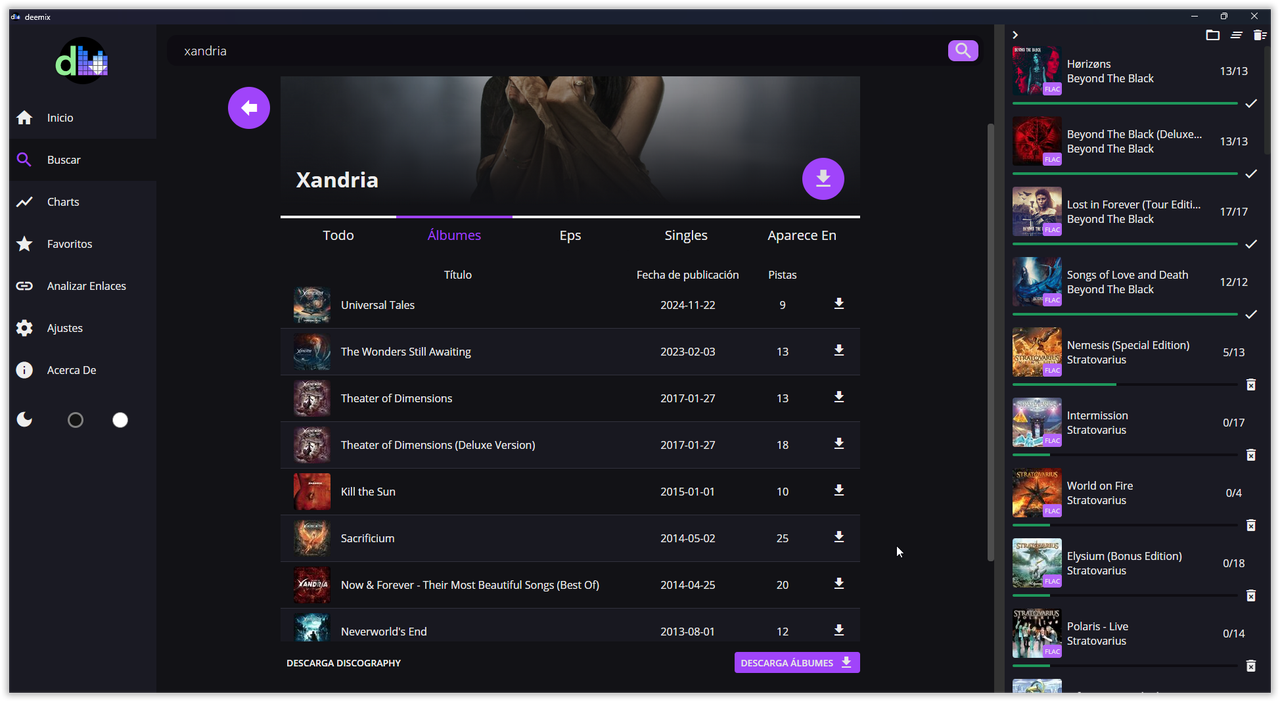This screenshot has width=1280, height=702.
Task: Click World on Fire queue title
Action: click(1100, 486)
